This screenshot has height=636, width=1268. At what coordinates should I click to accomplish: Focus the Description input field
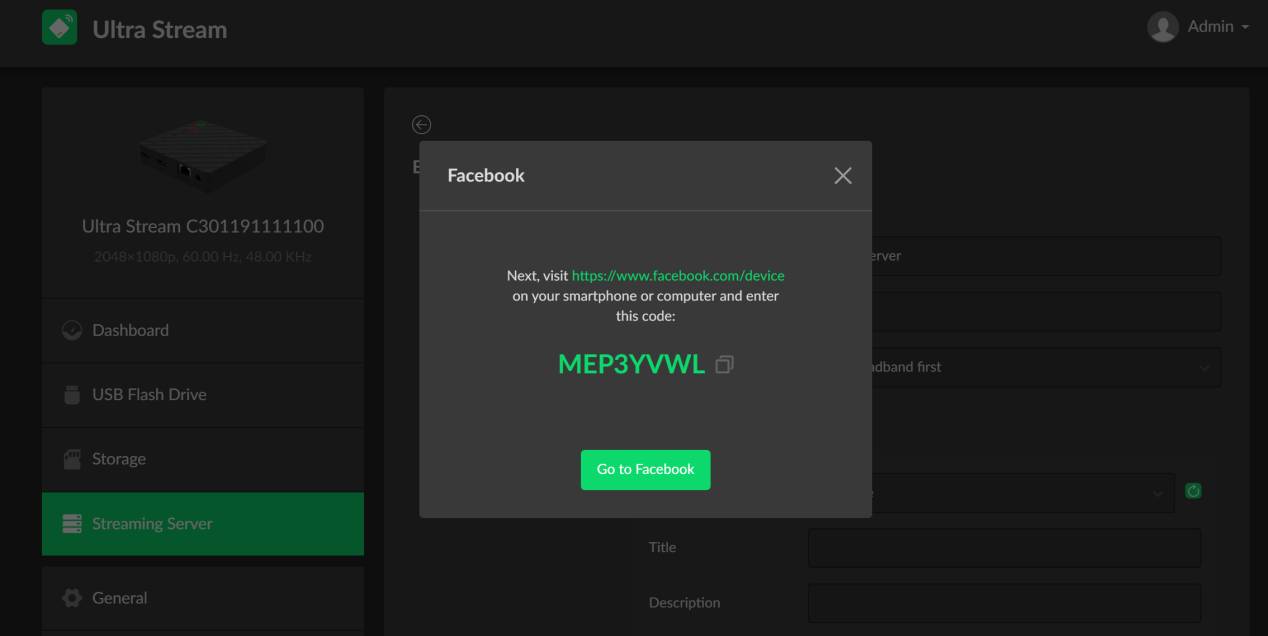click(1004, 603)
